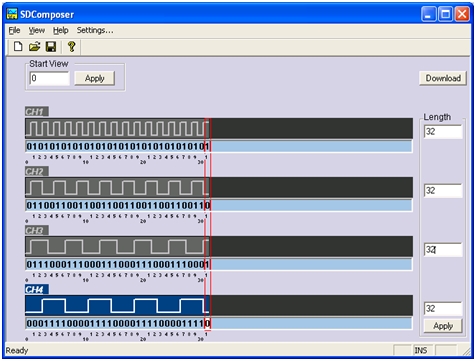Screen dimensions: 476x361
Task: Click the Start View input field
Action: coord(49,78)
